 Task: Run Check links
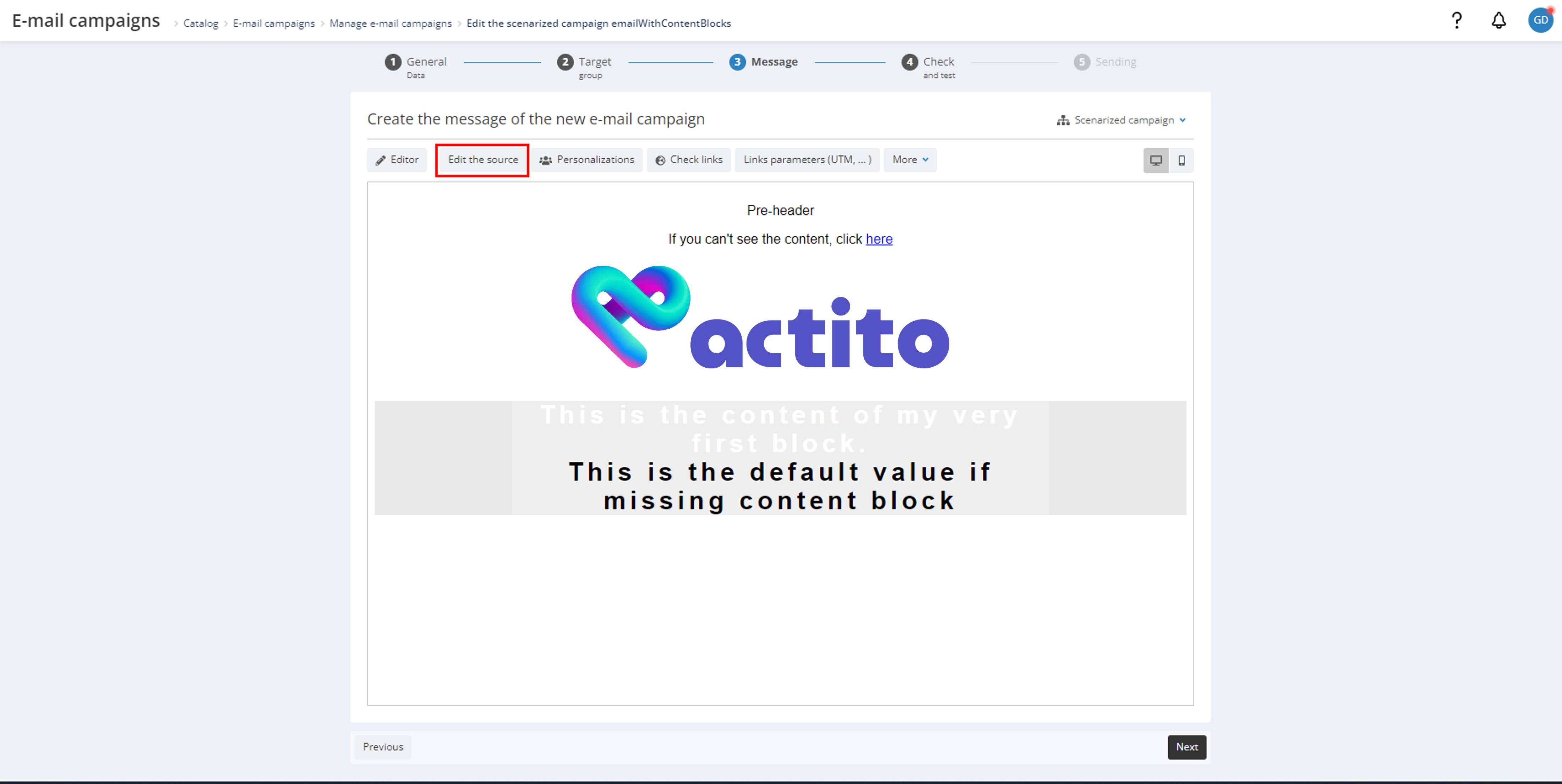(x=689, y=160)
